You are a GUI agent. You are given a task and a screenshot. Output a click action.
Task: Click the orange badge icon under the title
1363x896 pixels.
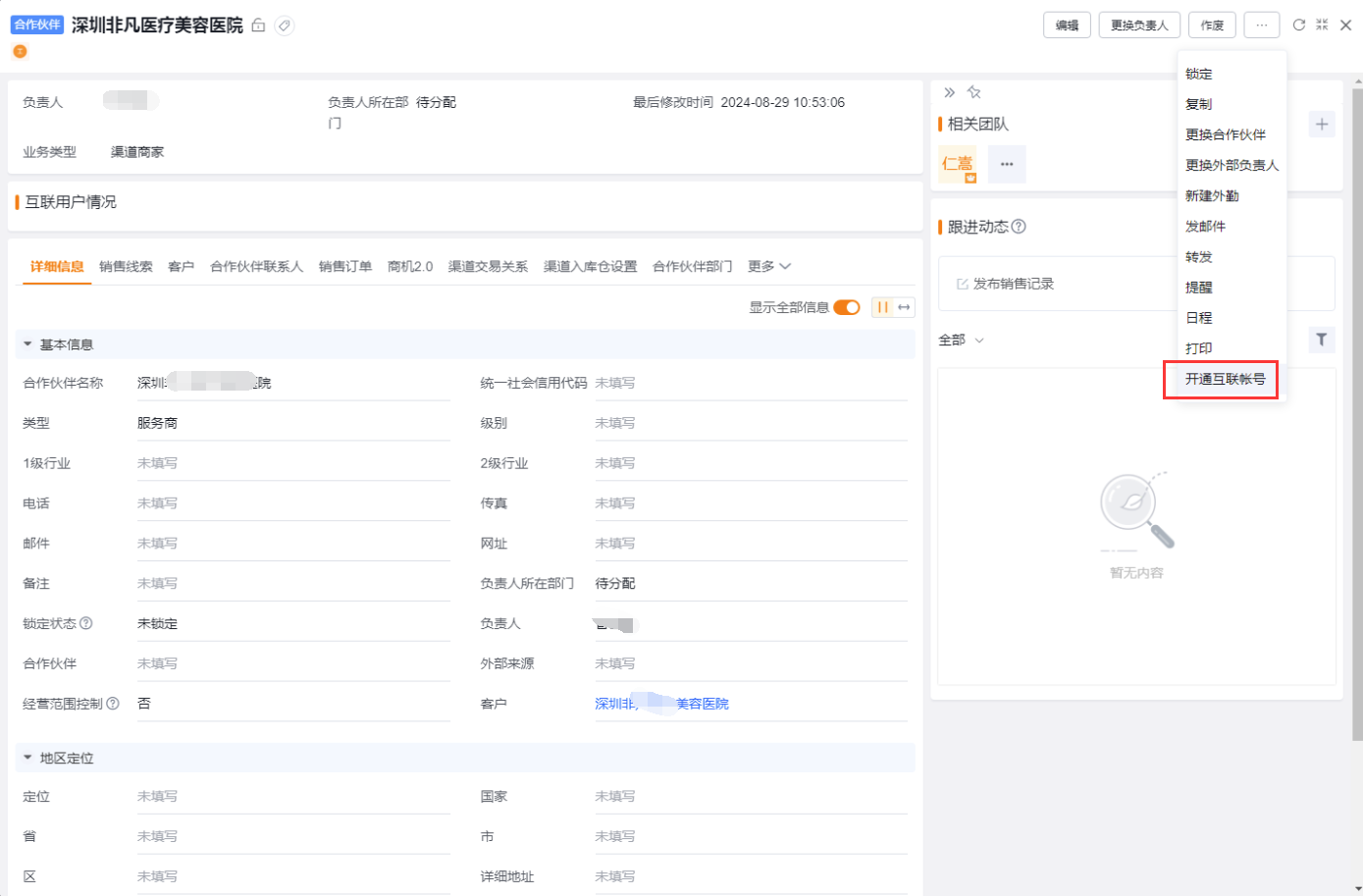[x=20, y=51]
